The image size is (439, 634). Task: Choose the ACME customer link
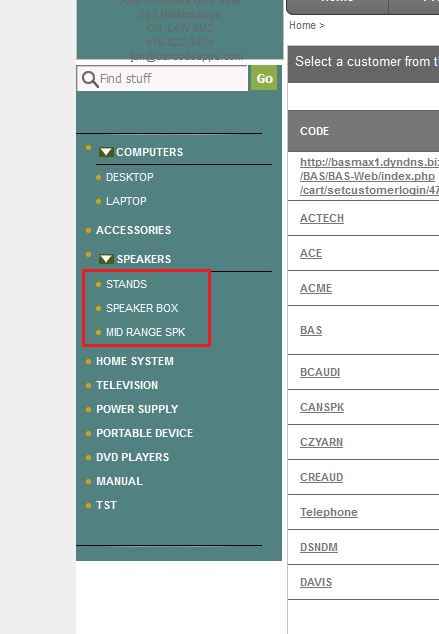[x=316, y=288]
